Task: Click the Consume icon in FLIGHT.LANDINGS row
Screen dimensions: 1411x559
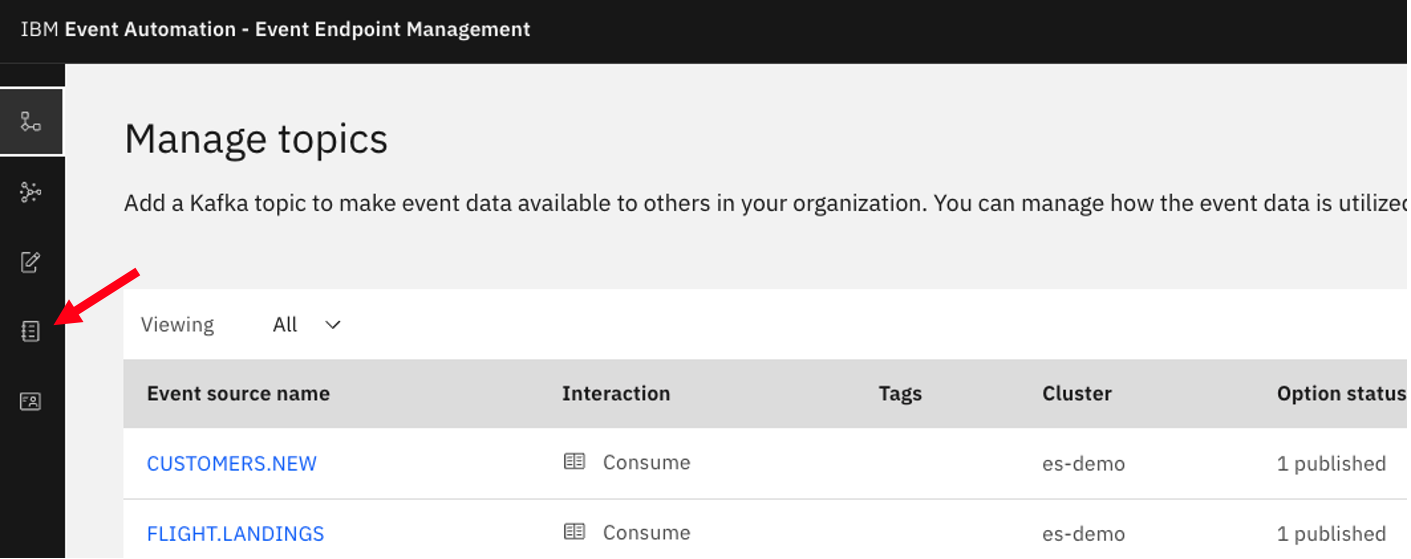Action: [574, 532]
